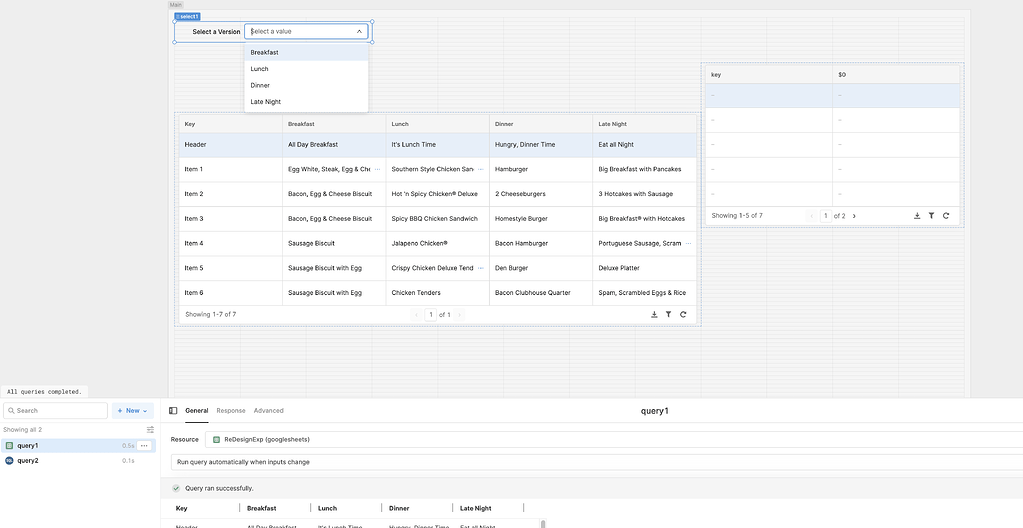Click the Key column header in main table
This screenshot has height=528, width=1023.
[231, 124]
